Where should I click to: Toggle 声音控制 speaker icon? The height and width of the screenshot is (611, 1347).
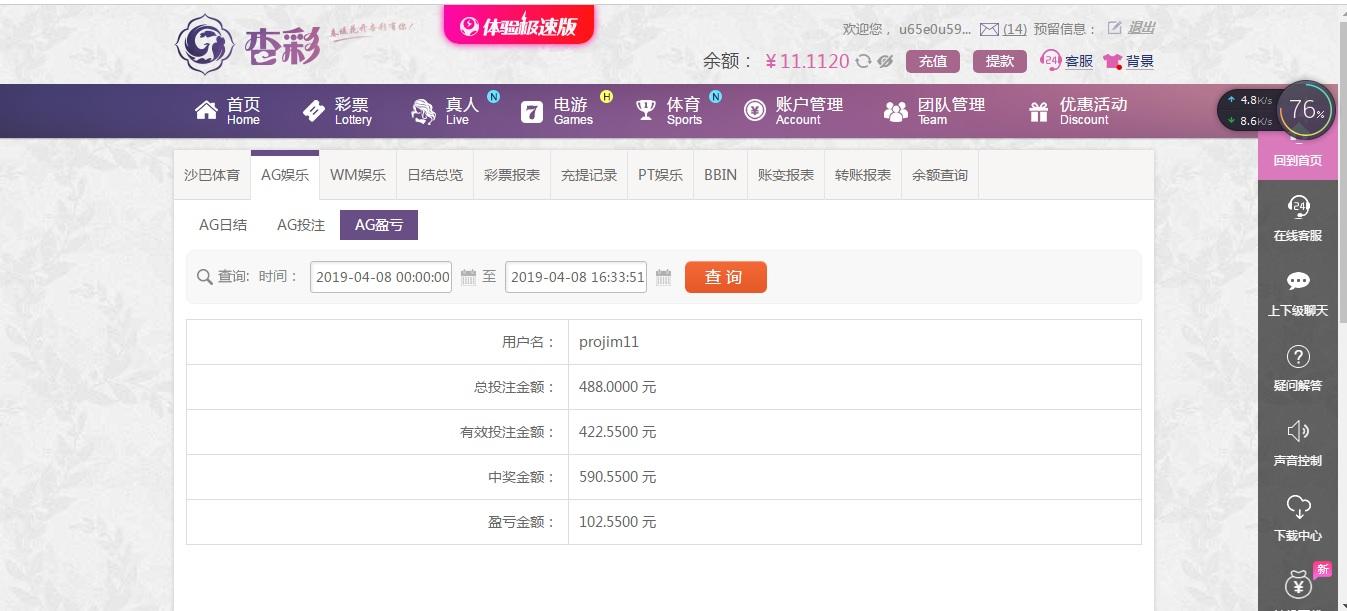click(1298, 431)
